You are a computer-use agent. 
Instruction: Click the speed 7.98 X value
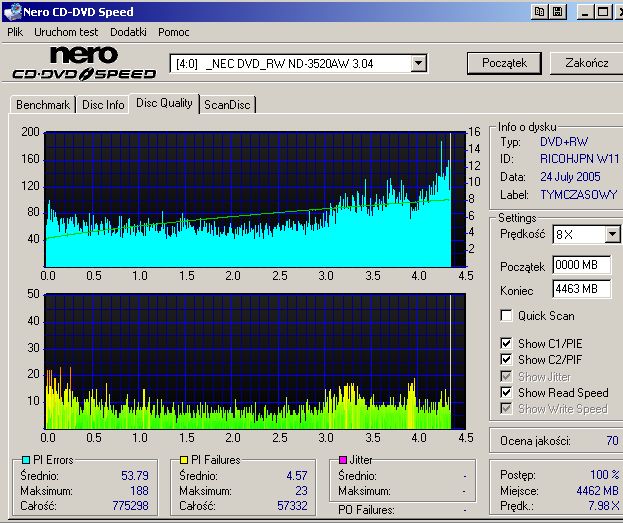click(604, 506)
